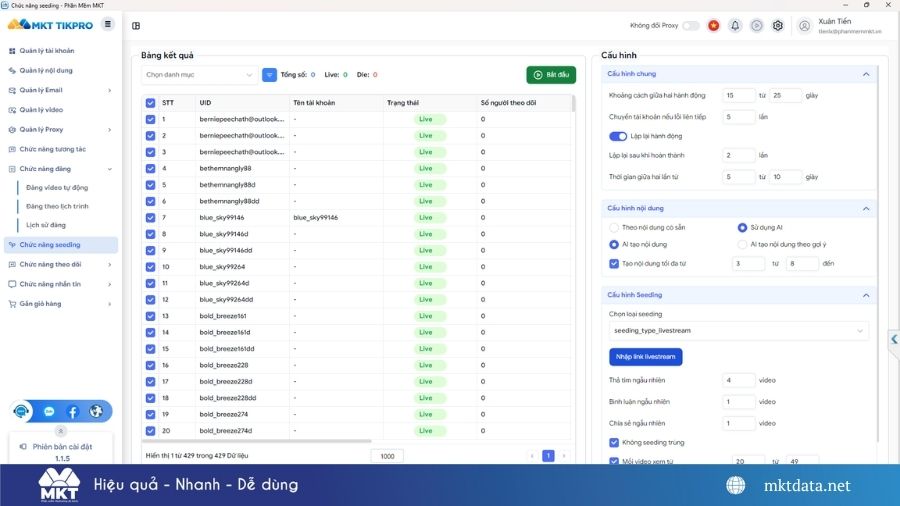Open Đăng video tự động submenu item
900x506 pixels.
[57, 188]
